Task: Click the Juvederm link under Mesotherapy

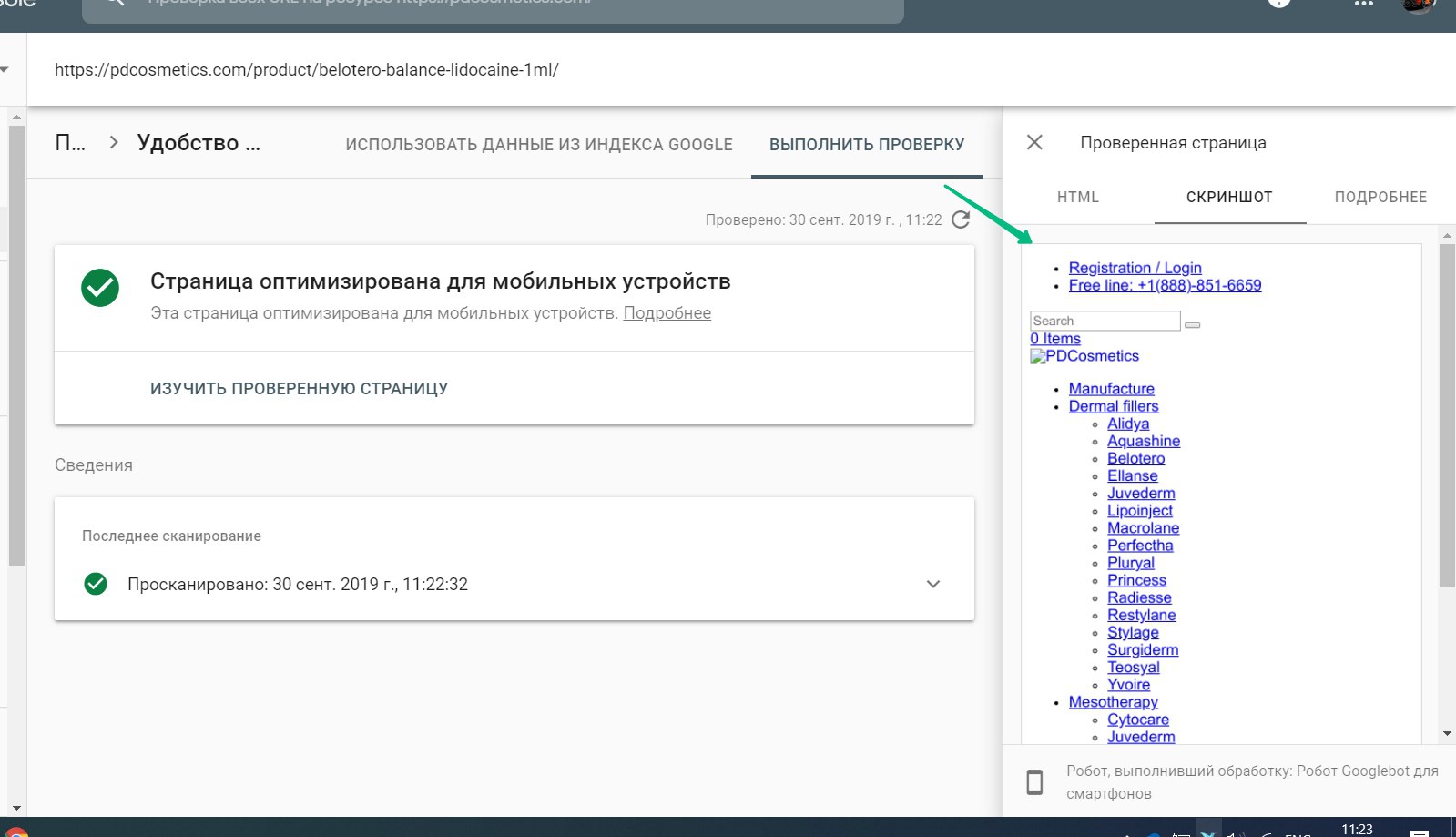Action: [x=1141, y=737]
